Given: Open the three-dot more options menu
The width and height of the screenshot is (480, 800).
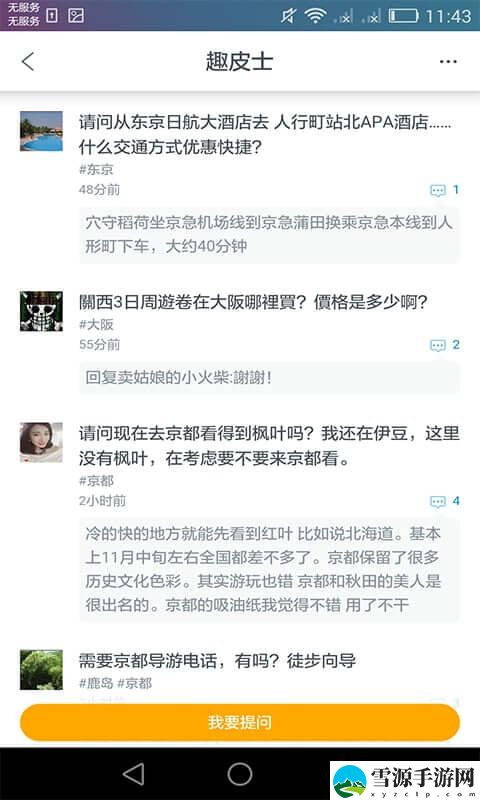Looking at the screenshot, I should pos(448,62).
